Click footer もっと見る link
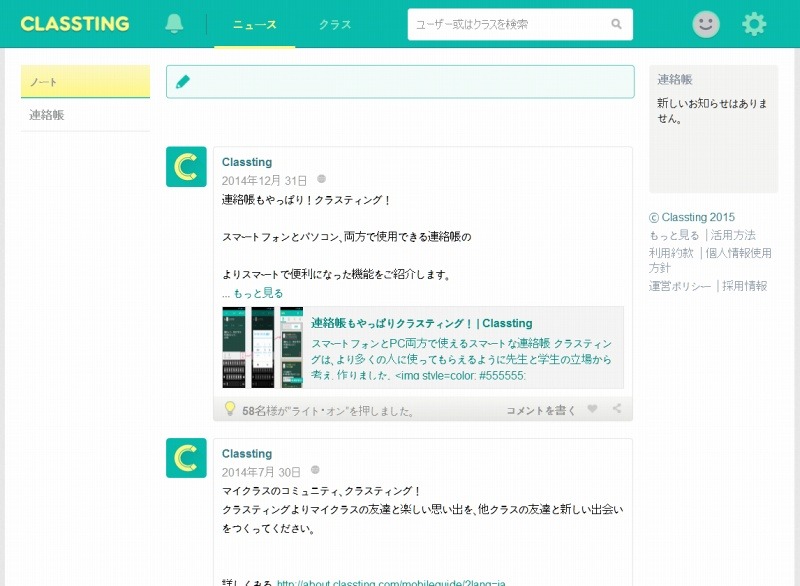 click(x=674, y=235)
